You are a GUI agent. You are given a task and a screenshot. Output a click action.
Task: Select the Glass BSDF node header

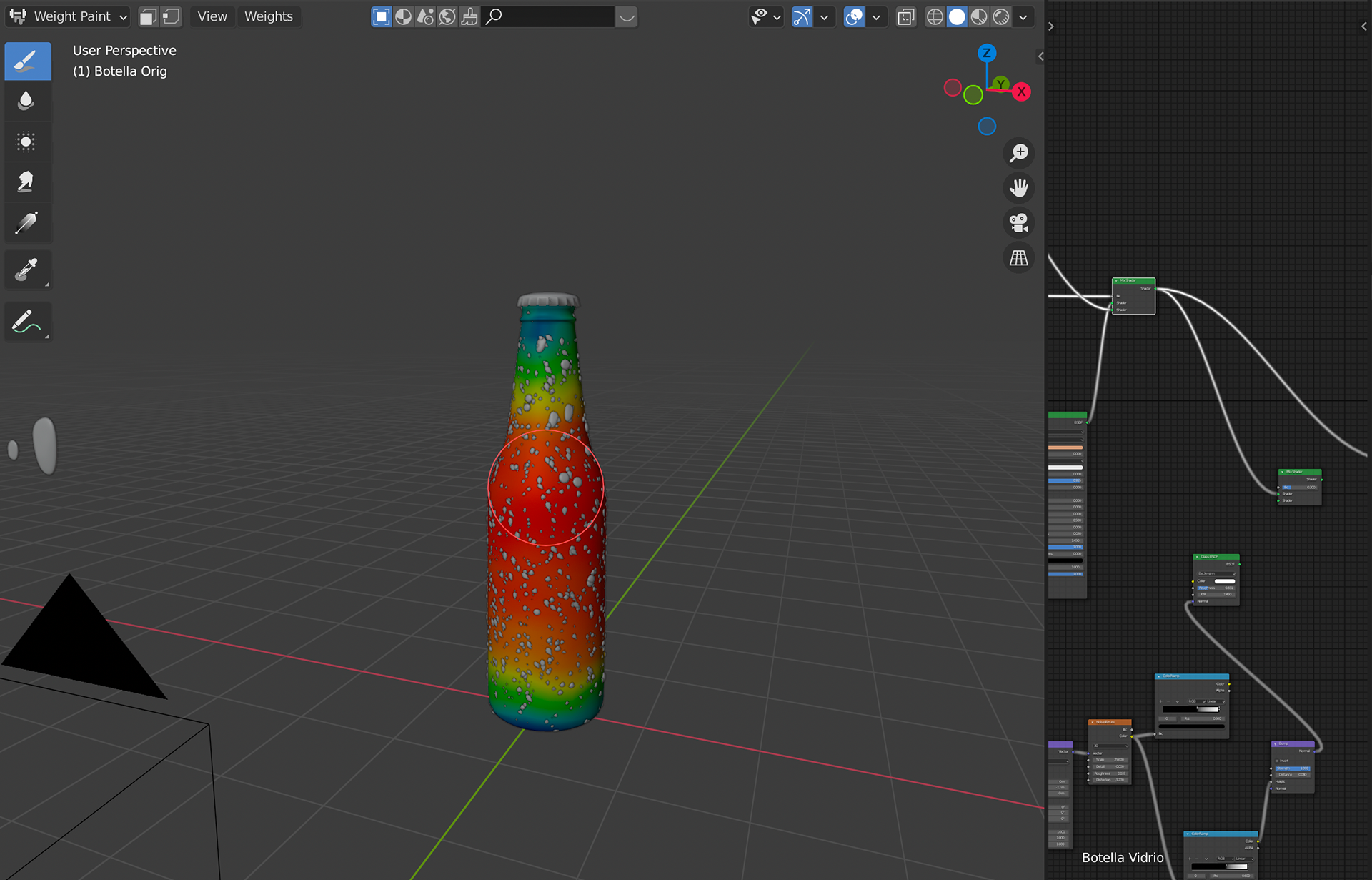click(x=1216, y=557)
